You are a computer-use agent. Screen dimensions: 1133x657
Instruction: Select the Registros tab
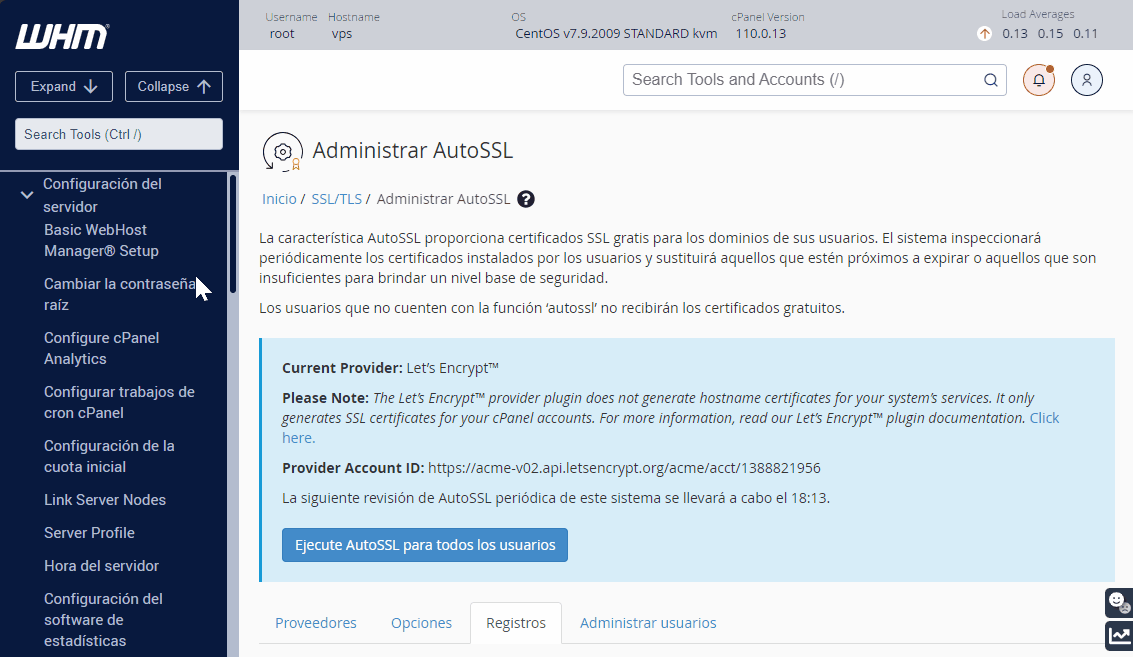click(516, 623)
